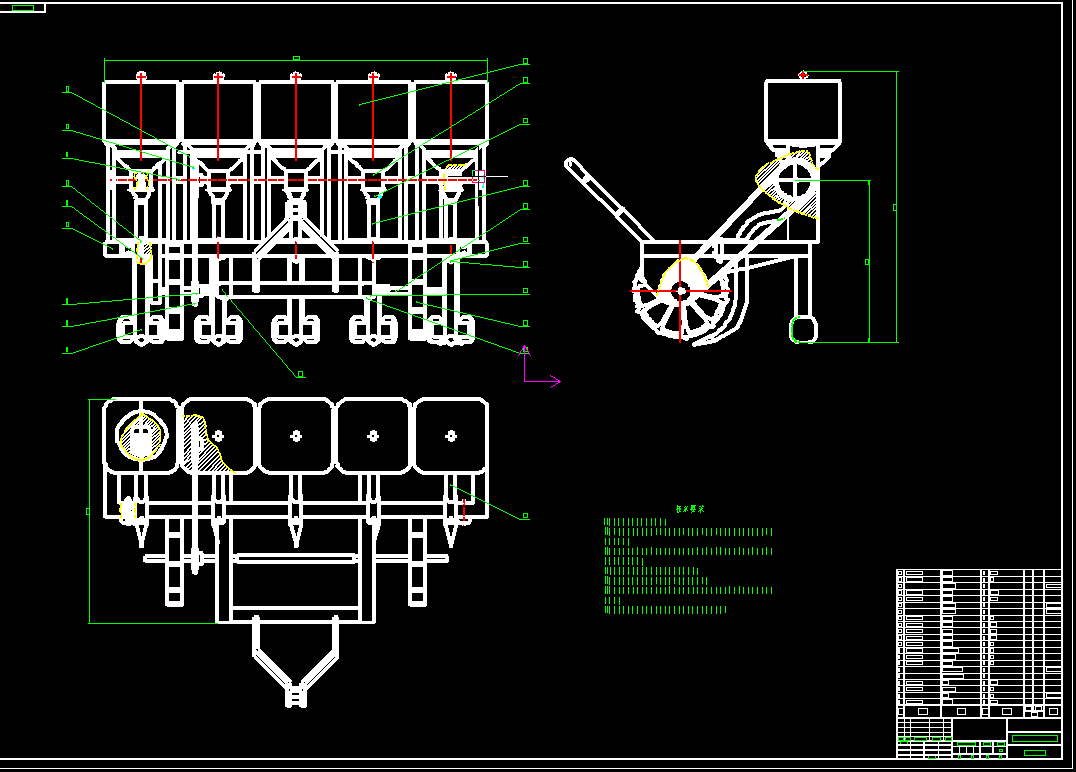Select the vertical depth dimension left of top view
Screen dimensions: 1076x772
point(89,511)
